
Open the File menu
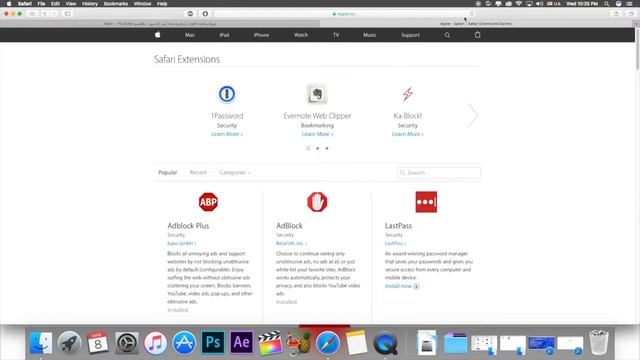[41, 4]
